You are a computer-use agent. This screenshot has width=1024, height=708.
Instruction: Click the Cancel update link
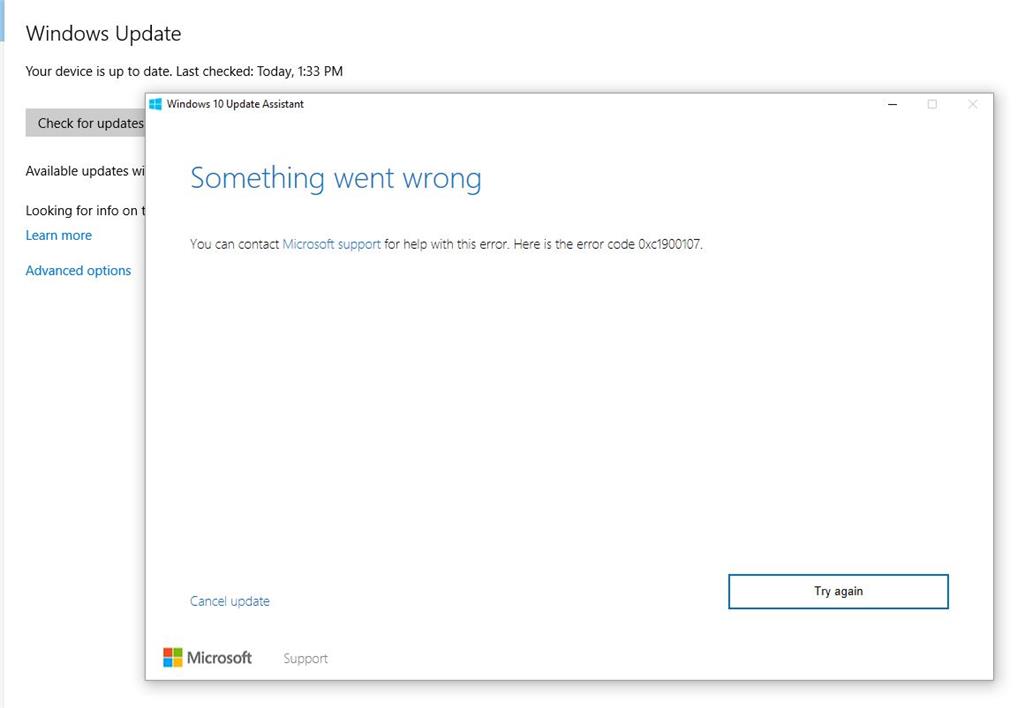[229, 601]
